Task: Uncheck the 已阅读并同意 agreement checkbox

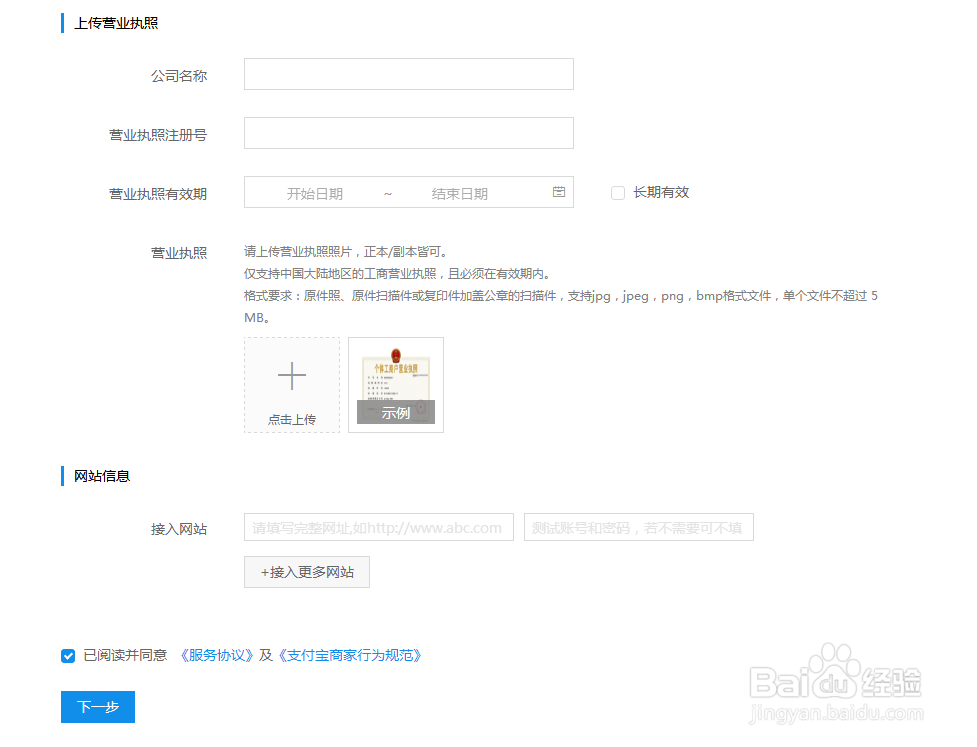Action: [67, 656]
